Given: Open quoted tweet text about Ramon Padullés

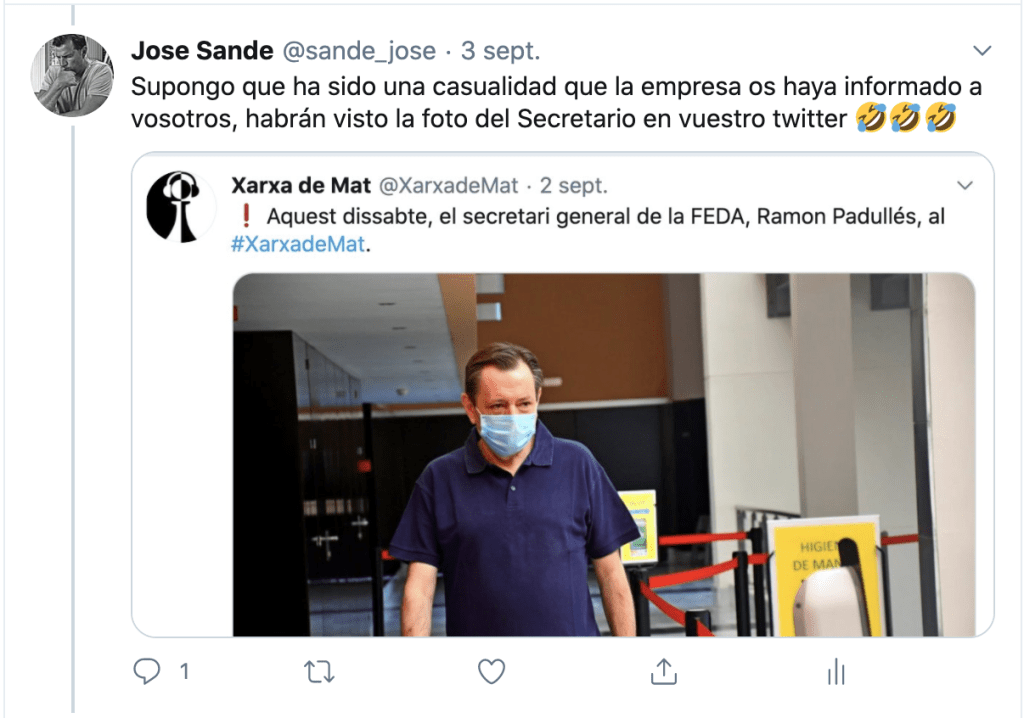Looking at the screenshot, I should click(588, 230).
